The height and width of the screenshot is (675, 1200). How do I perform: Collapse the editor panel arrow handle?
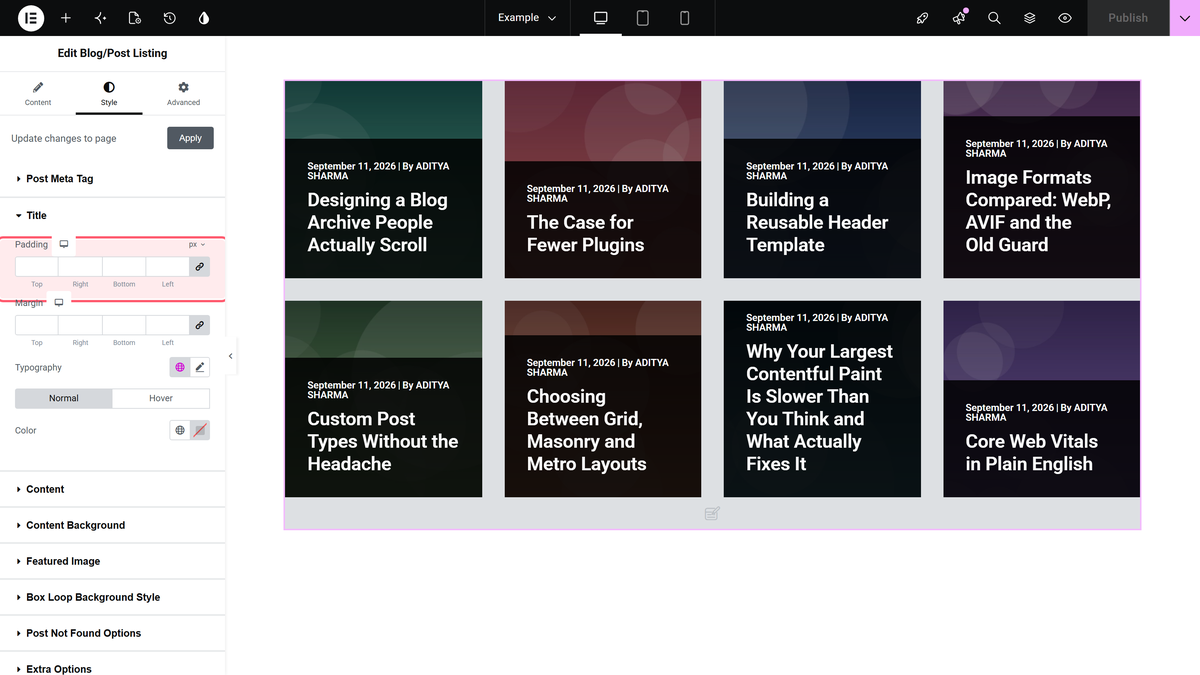click(x=231, y=356)
